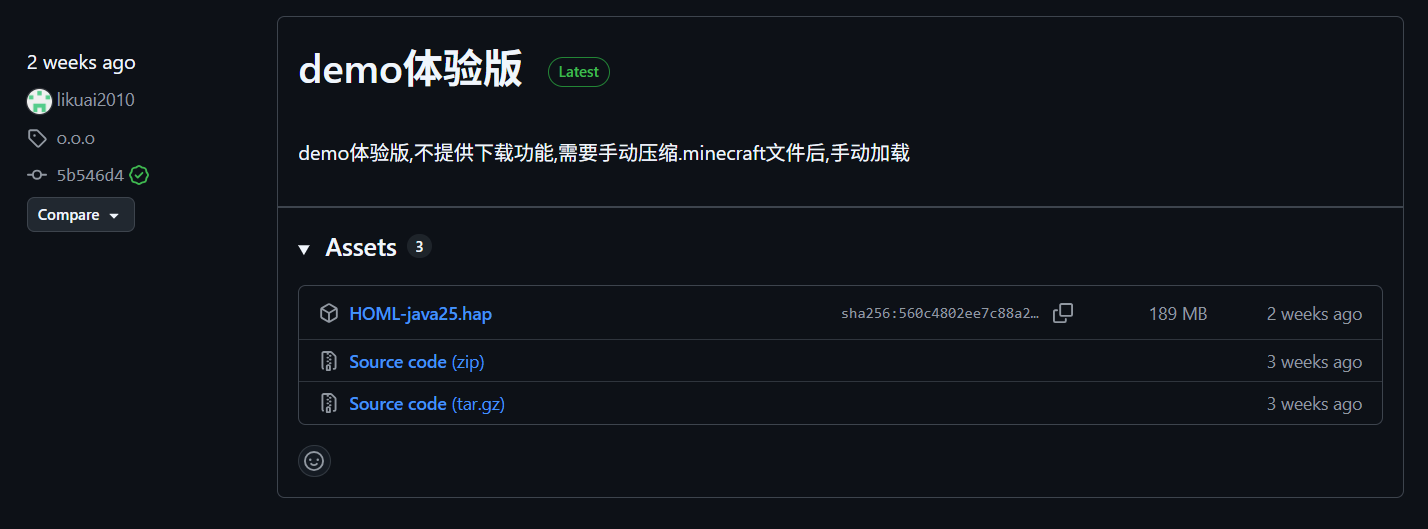This screenshot has width=1428, height=529.
Task: Open the add reaction smiley button
Action: click(x=314, y=461)
